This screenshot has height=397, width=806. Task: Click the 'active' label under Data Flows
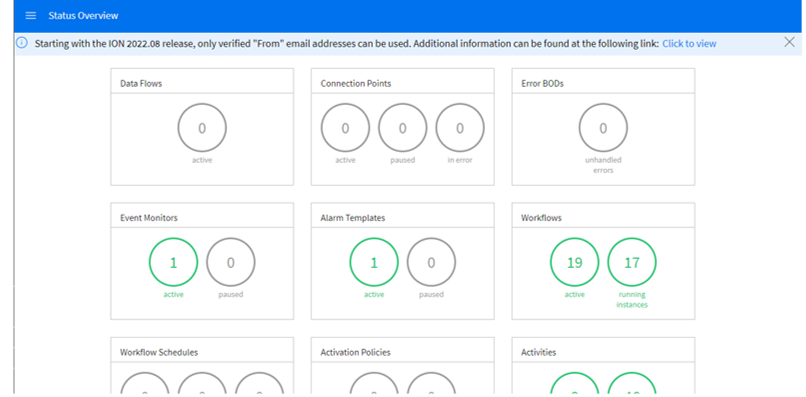[x=202, y=160]
